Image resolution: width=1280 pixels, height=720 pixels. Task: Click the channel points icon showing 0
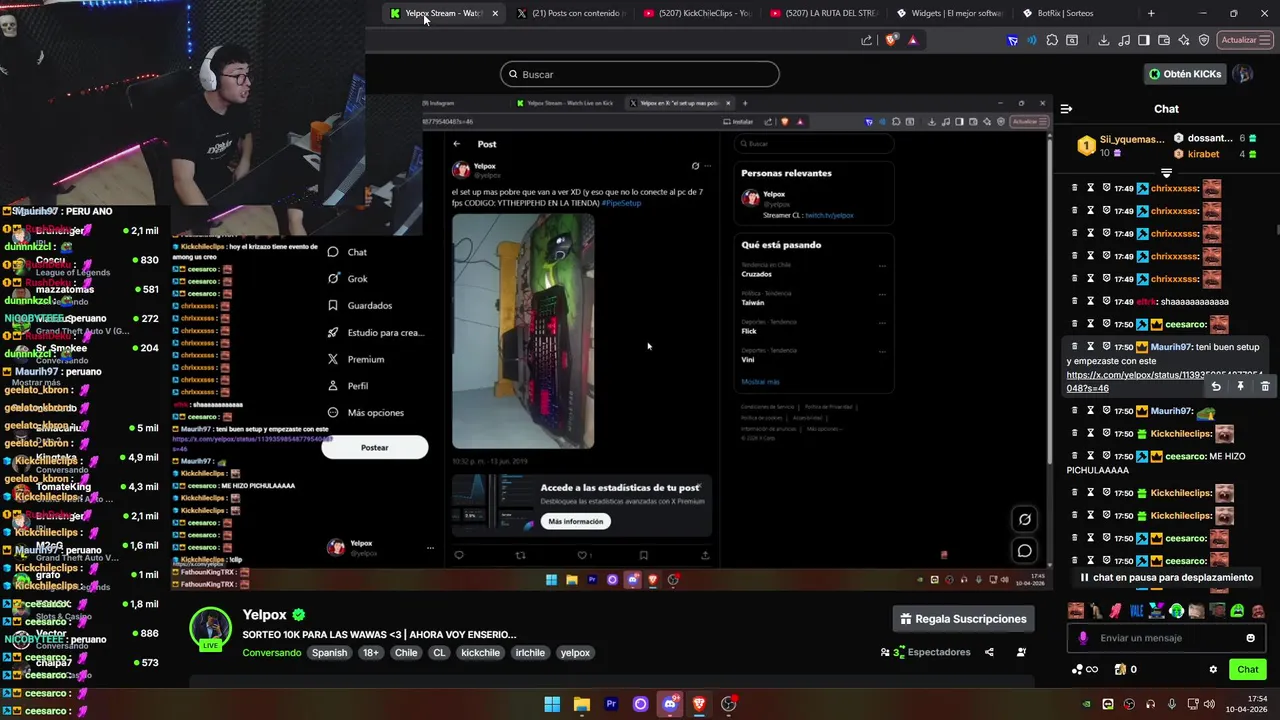point(1125,670)
